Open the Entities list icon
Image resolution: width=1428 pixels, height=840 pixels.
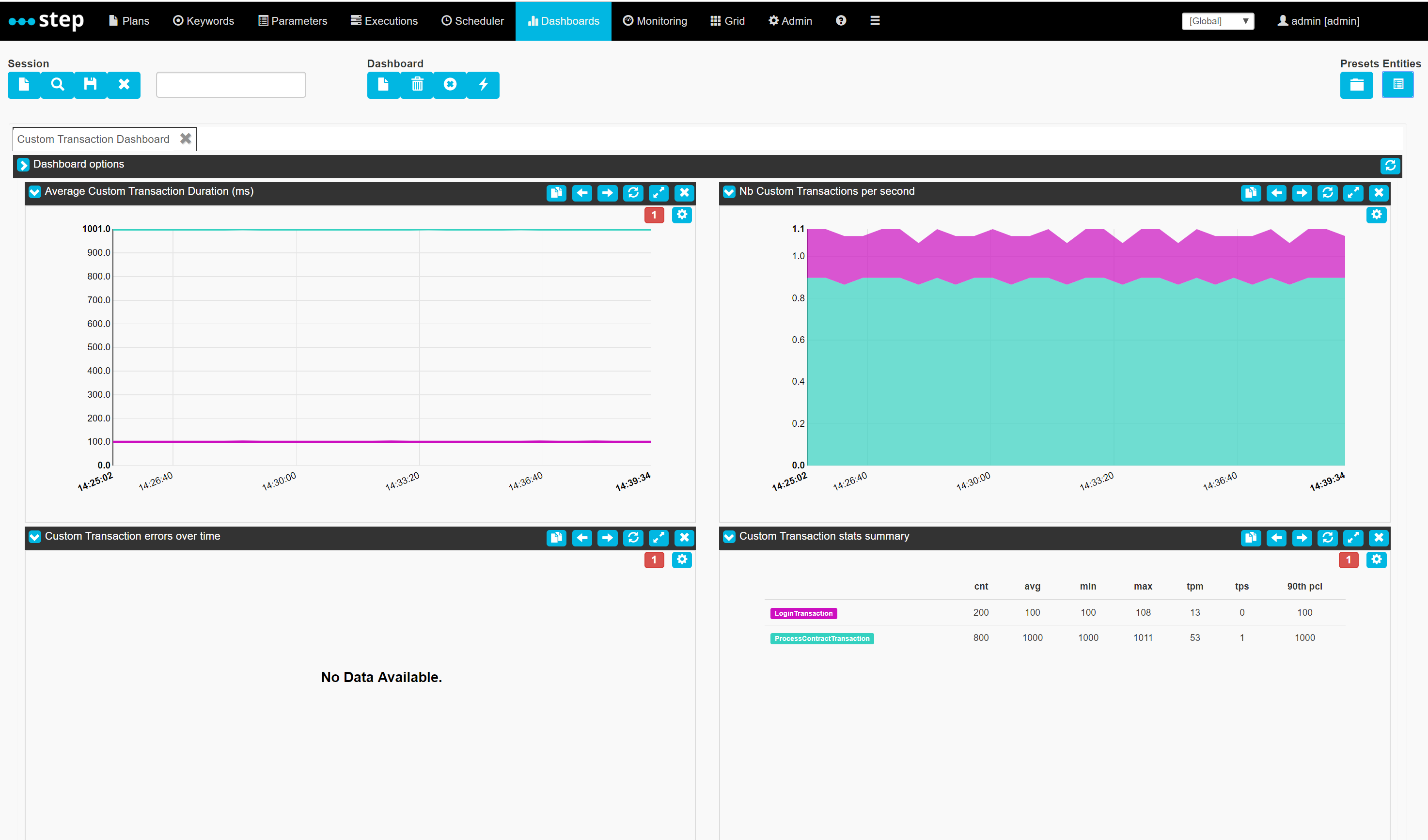click(x=1398, y=85)
